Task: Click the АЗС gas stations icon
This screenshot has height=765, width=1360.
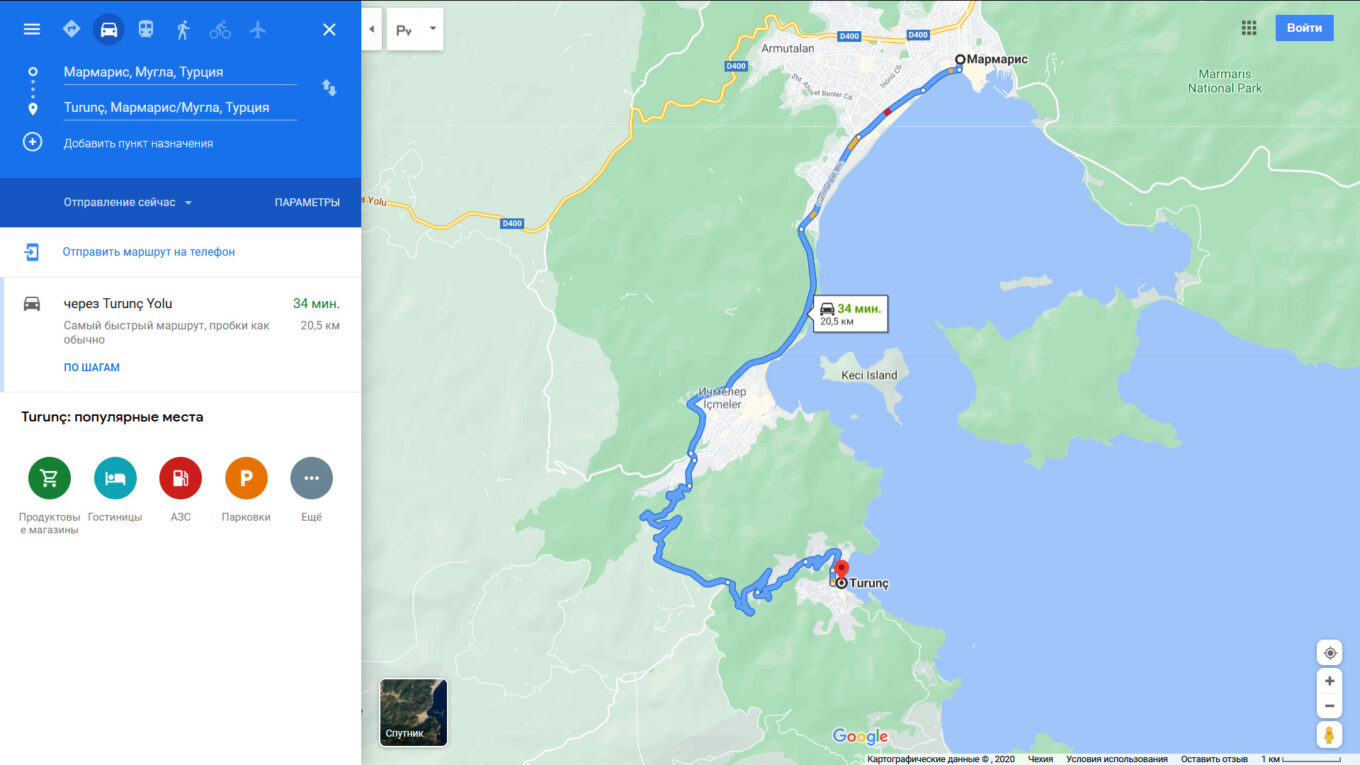Action: click(180, 479)
